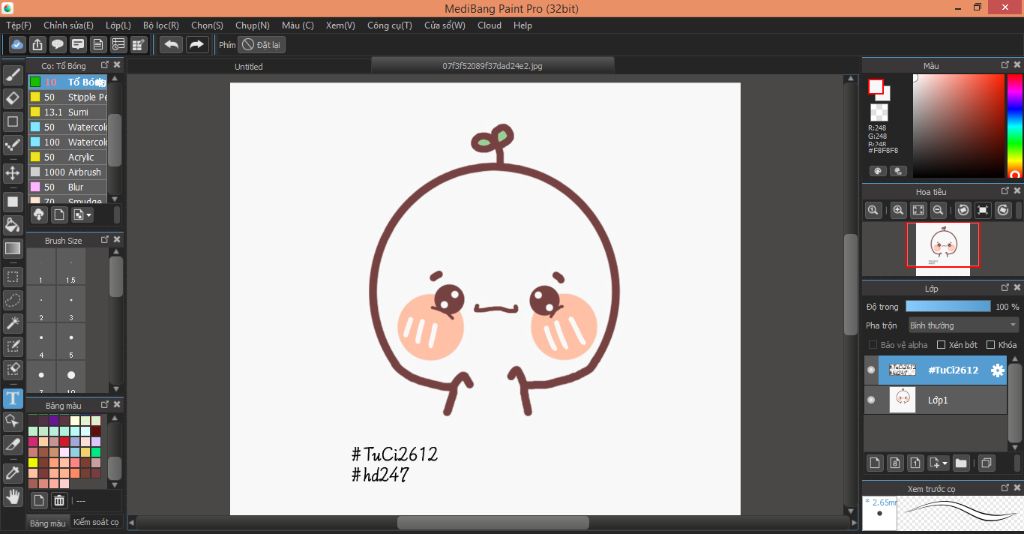
Task: Toggle visibility of Lớp1 layer
Action: coord(871,400)
